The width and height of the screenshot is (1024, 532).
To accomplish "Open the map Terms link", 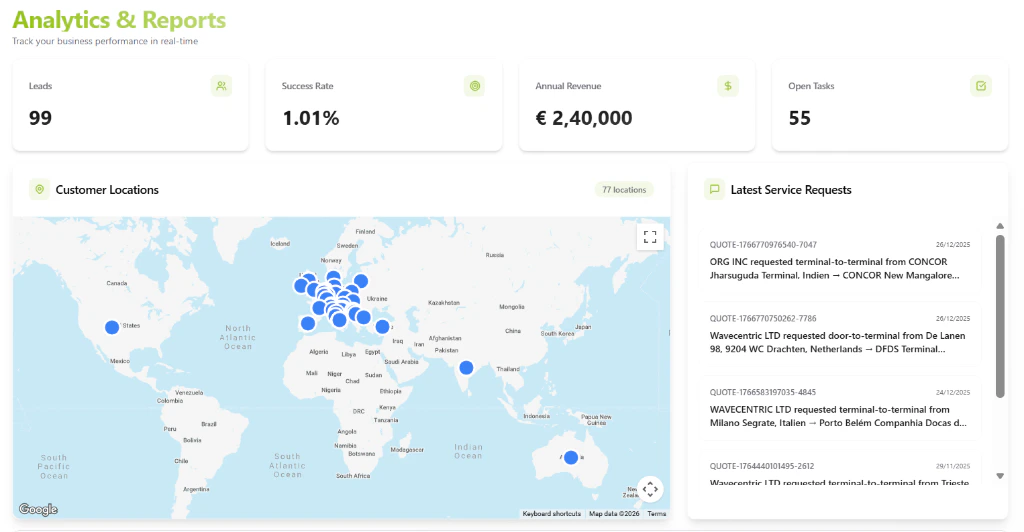I will 656,514.
